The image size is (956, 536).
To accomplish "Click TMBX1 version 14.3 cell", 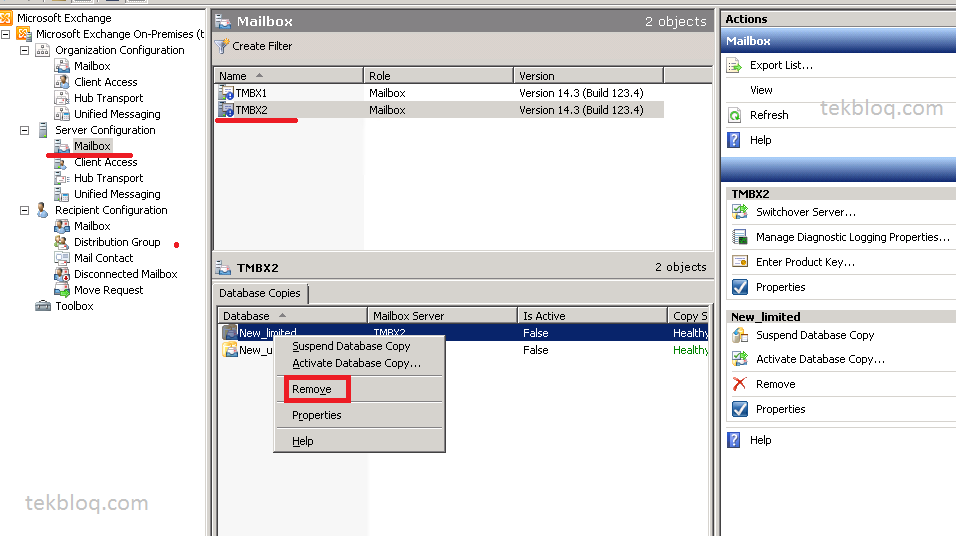I will tap(581, 93).
